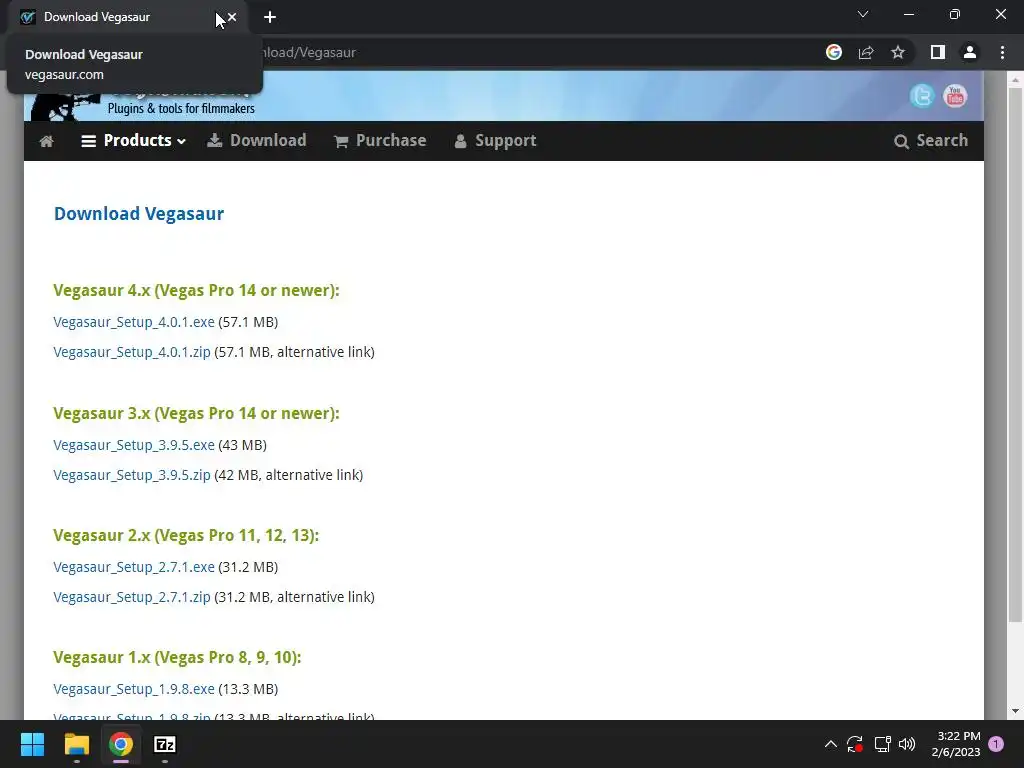This screenshot has height=768, width=1024.
Task: Open the YouTube icon in the header
Action: (x=955, y=97)
